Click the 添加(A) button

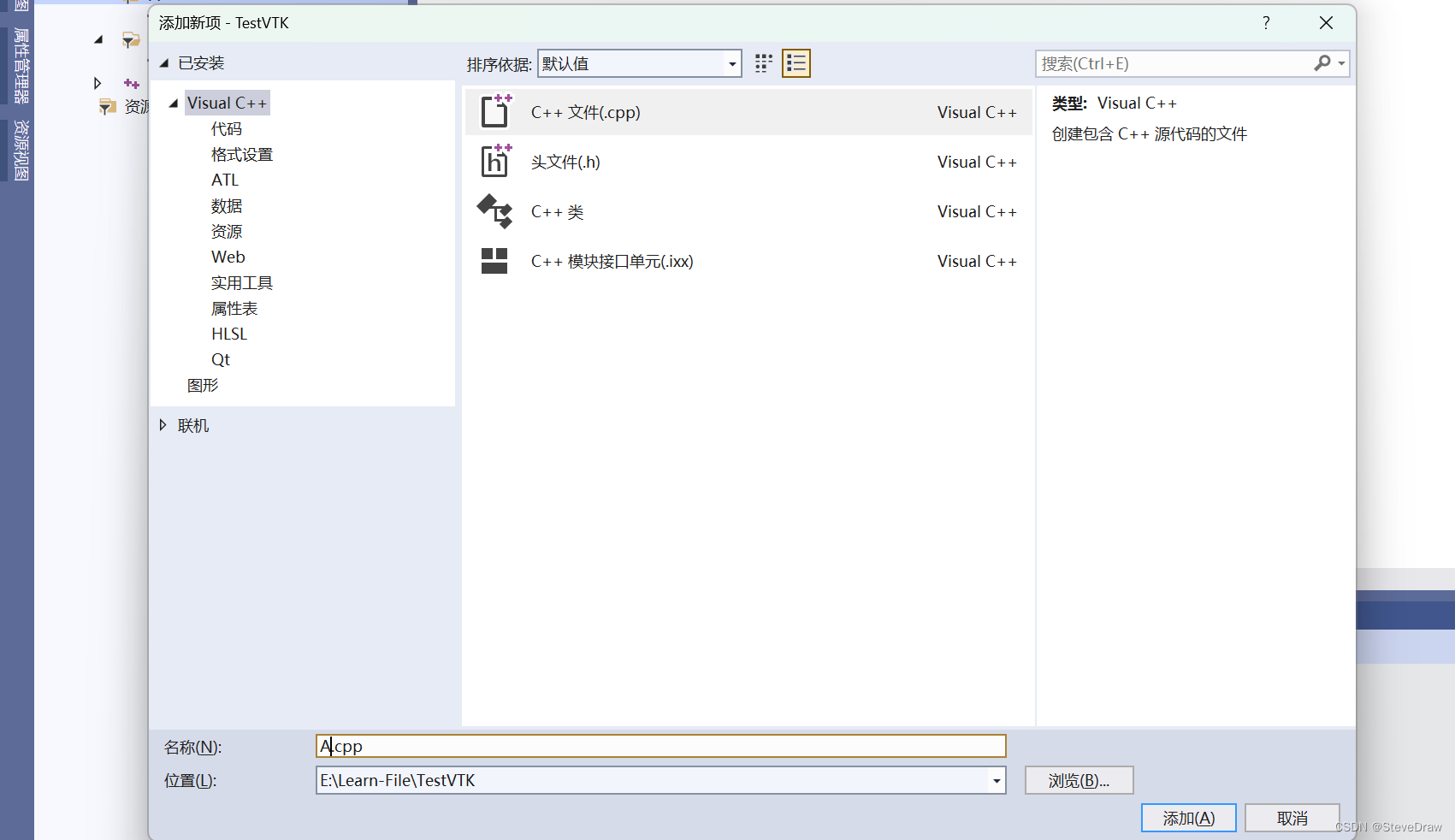coord(1189,818)
